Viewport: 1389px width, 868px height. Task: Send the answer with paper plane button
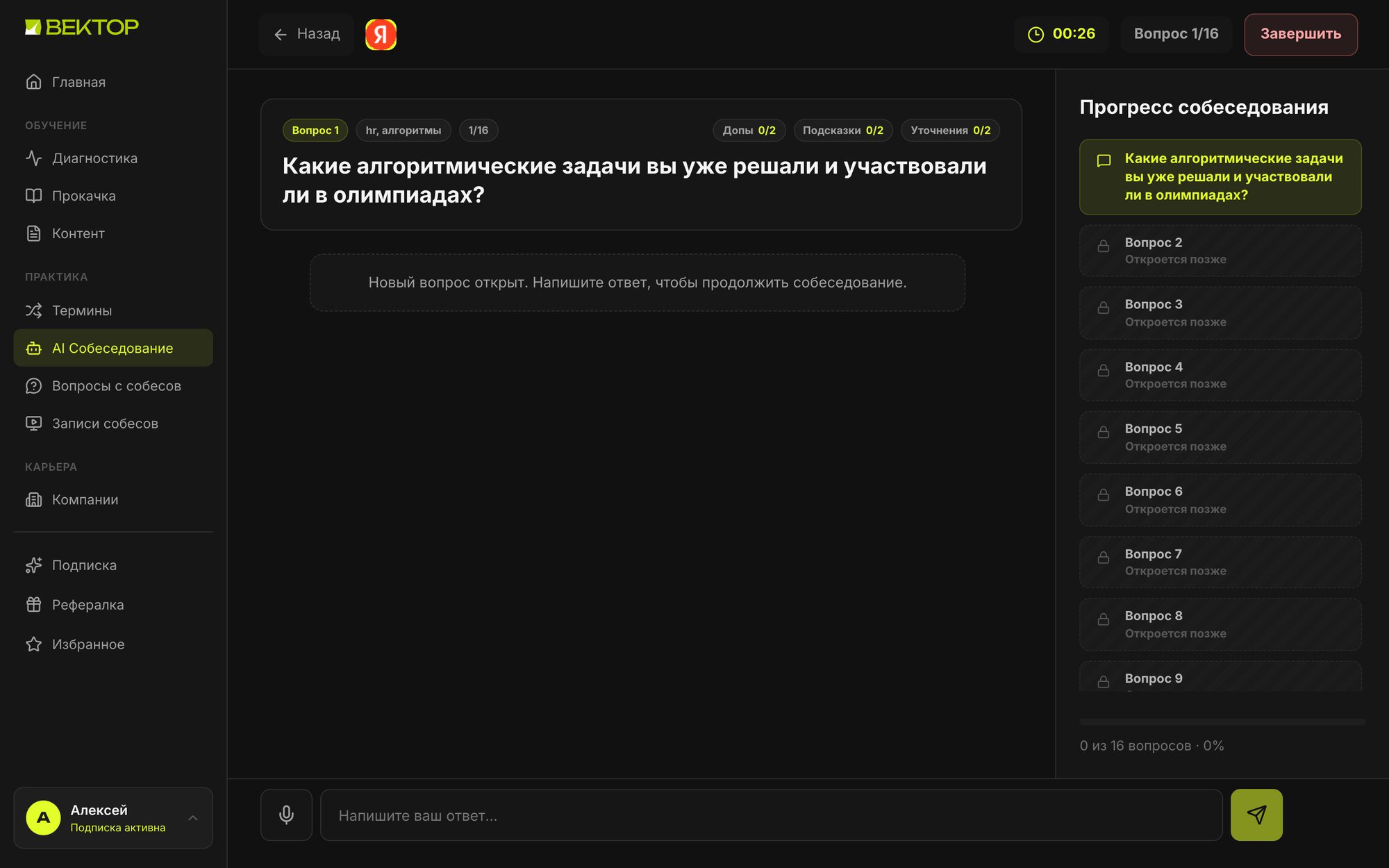(x=1256, y=815)
